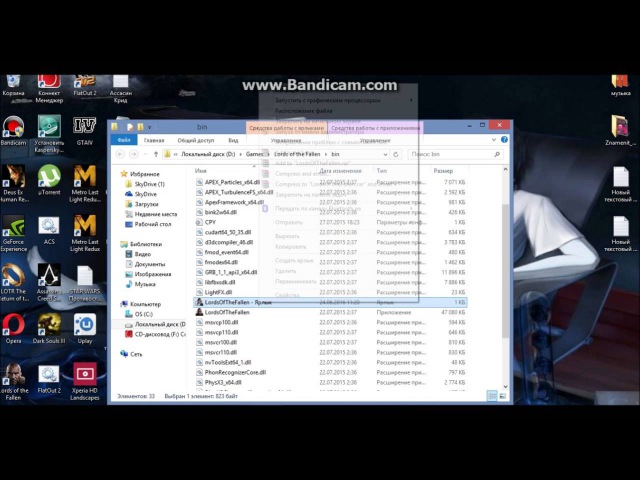Click the Lords of the Fallen breadcrumb
640x480 pixels.
click(x=297, y=154)
